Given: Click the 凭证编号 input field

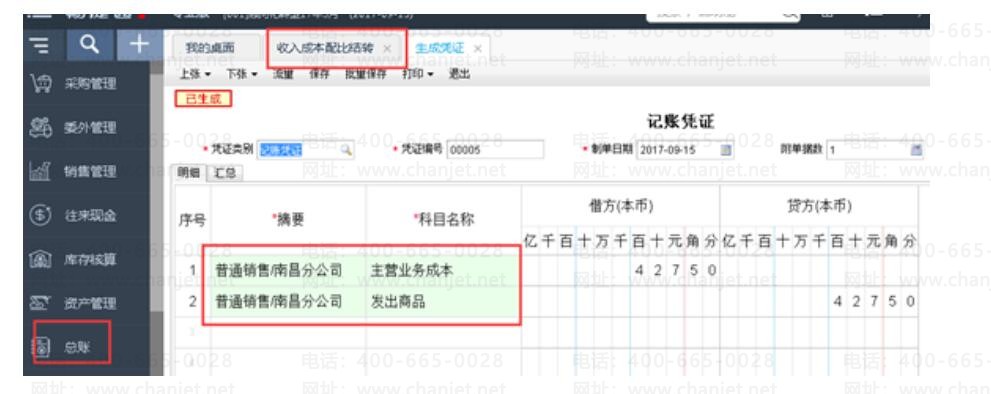Looking at the screenshot, I should point(495,150).
